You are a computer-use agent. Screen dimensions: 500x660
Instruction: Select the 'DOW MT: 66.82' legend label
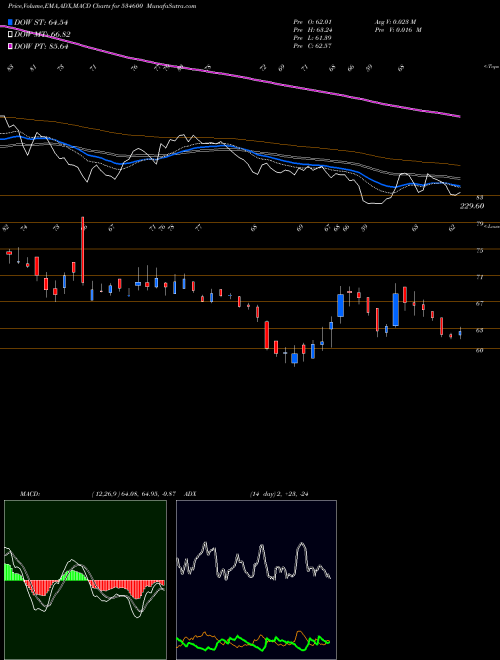click(x=42, y=35)
